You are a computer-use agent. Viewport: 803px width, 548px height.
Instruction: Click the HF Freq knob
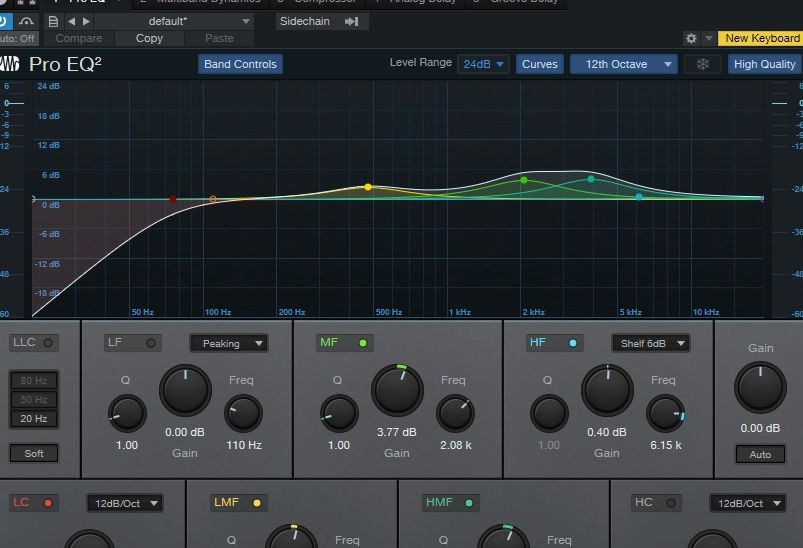(x=665, y=413)
